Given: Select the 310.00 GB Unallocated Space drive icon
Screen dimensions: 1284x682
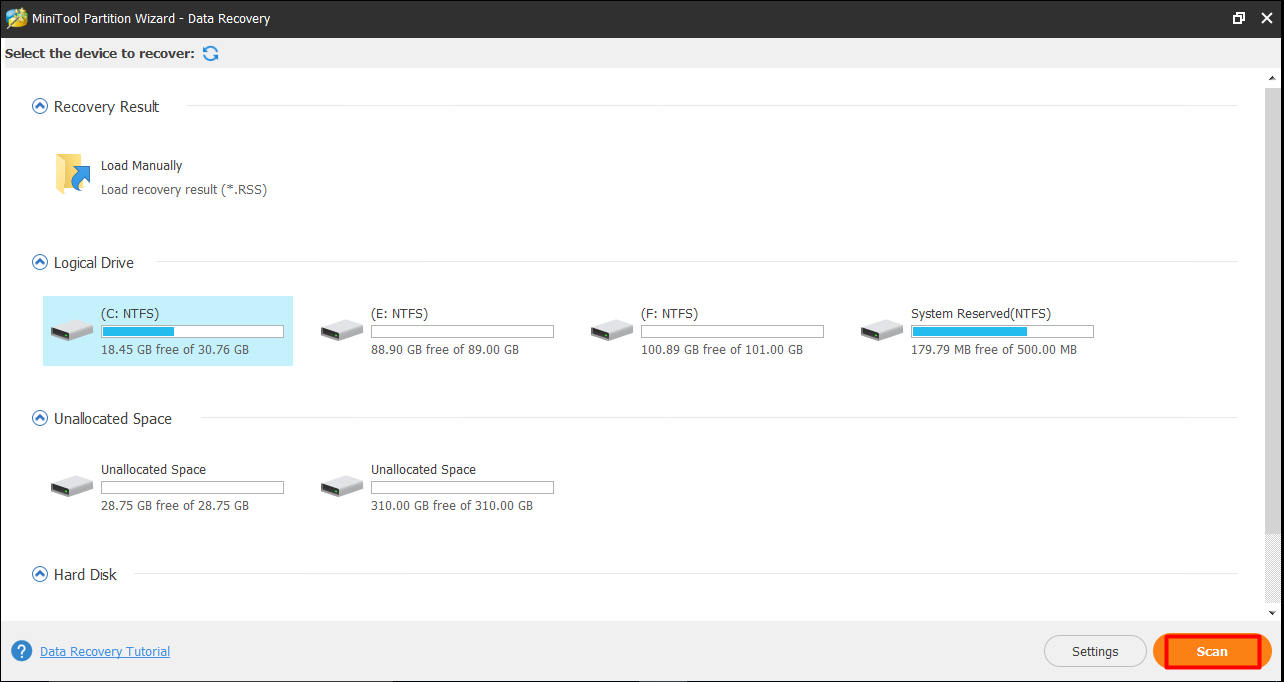Looking at the screenshot, I should 342,486.
